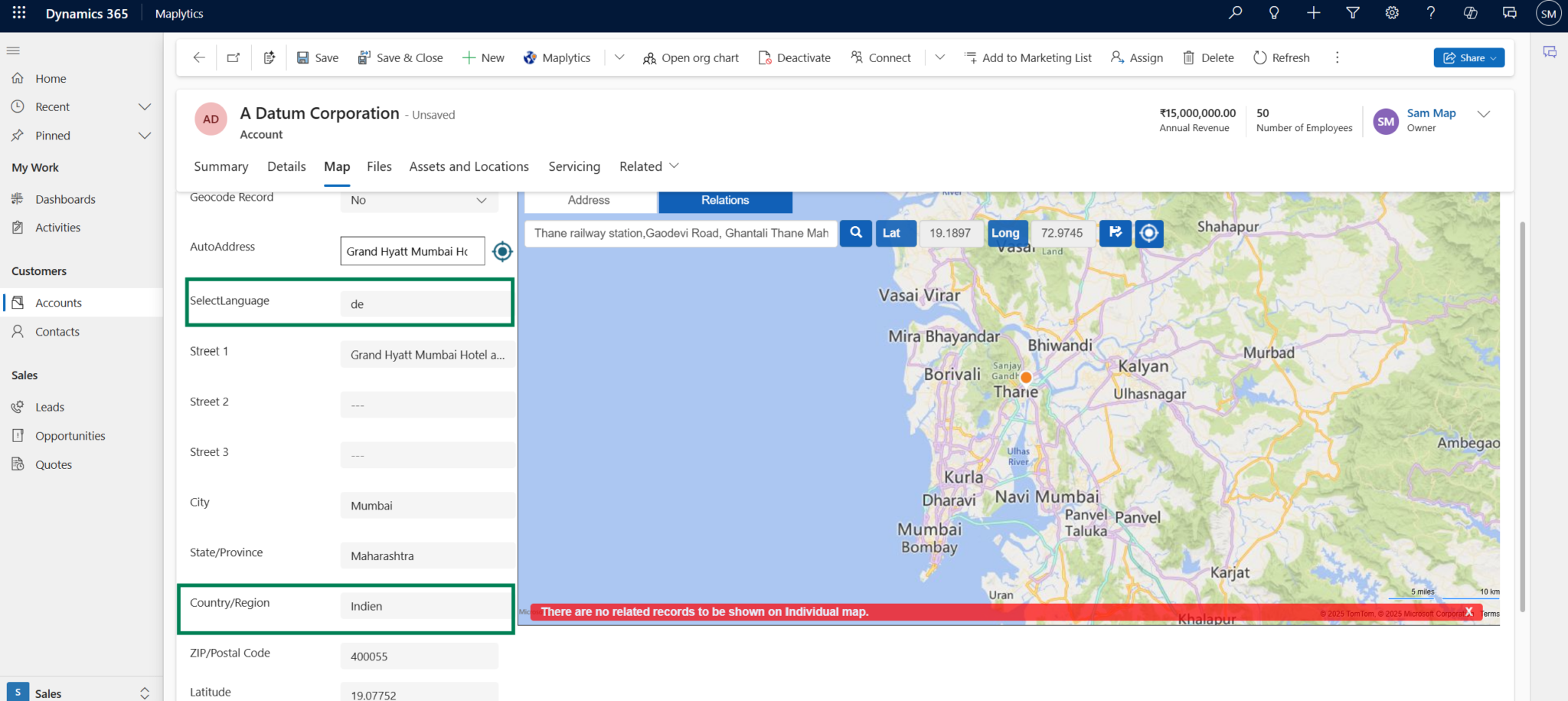
Task: Click the current location crosshair icon
Action: [1149, 233]
